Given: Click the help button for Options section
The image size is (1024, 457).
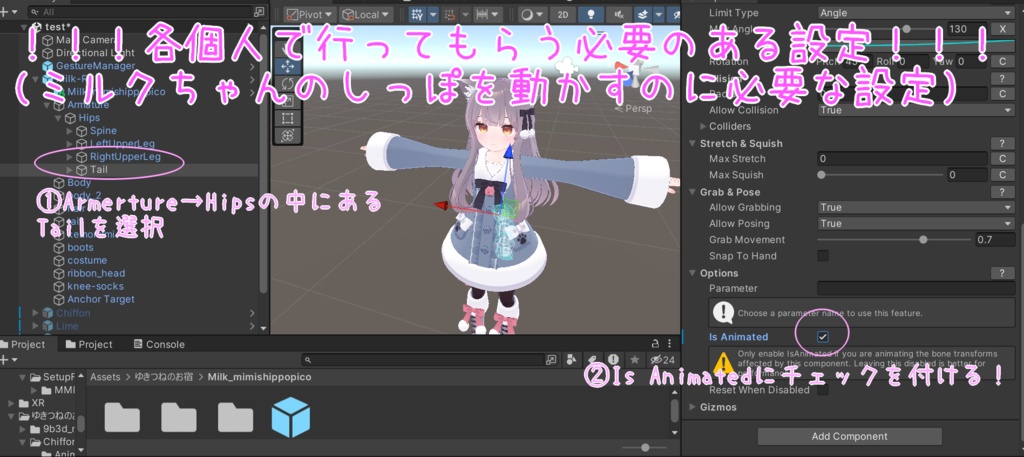Looking at the screenshot, I should 1002,273.
